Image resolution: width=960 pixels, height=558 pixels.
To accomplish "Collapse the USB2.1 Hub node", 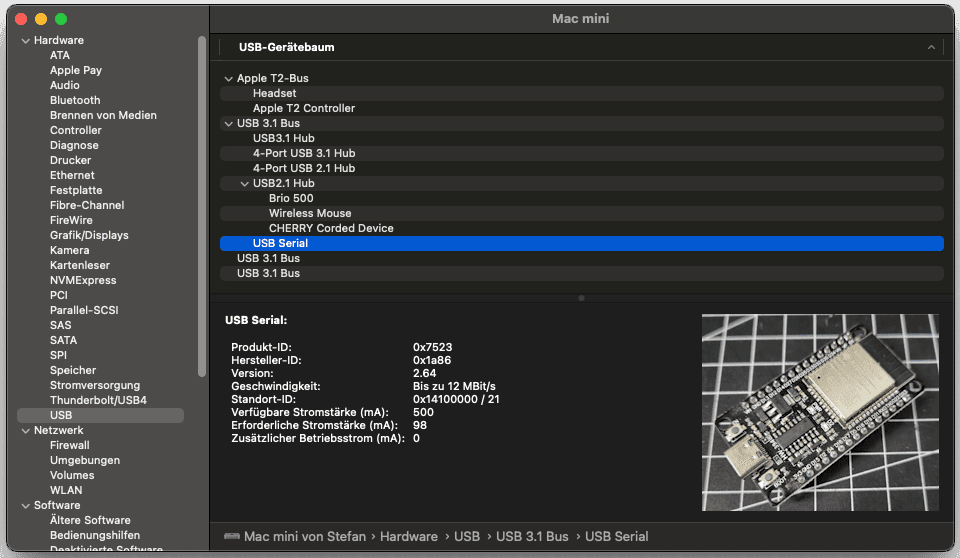I will (244, 184).
